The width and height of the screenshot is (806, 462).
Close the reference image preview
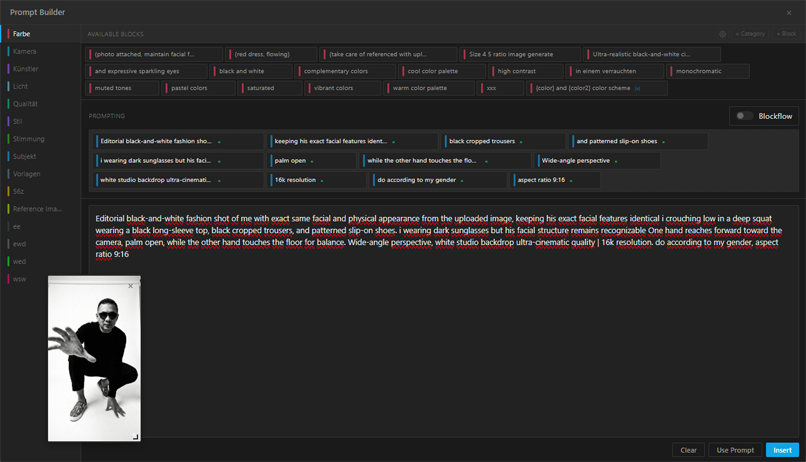130,286
